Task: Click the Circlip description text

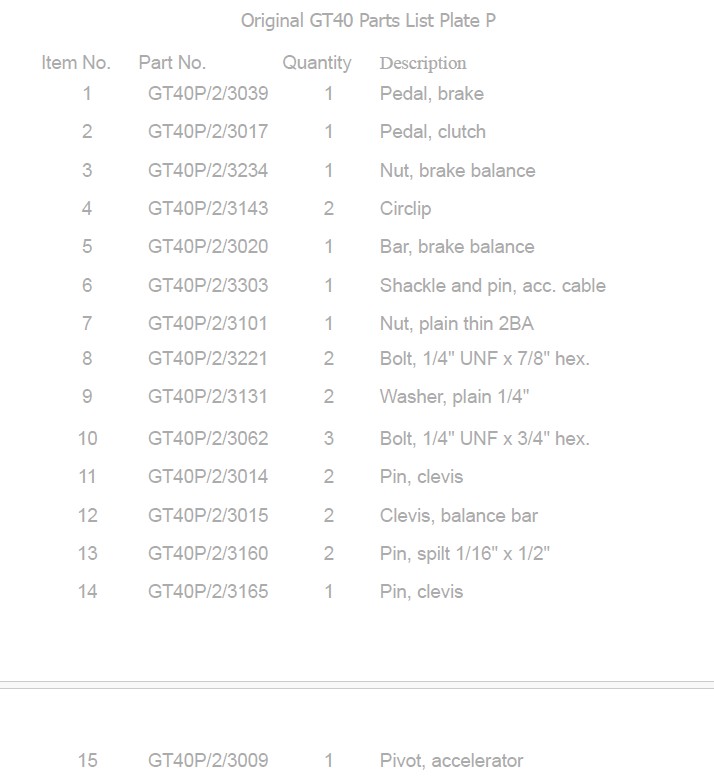Action: 405,209
